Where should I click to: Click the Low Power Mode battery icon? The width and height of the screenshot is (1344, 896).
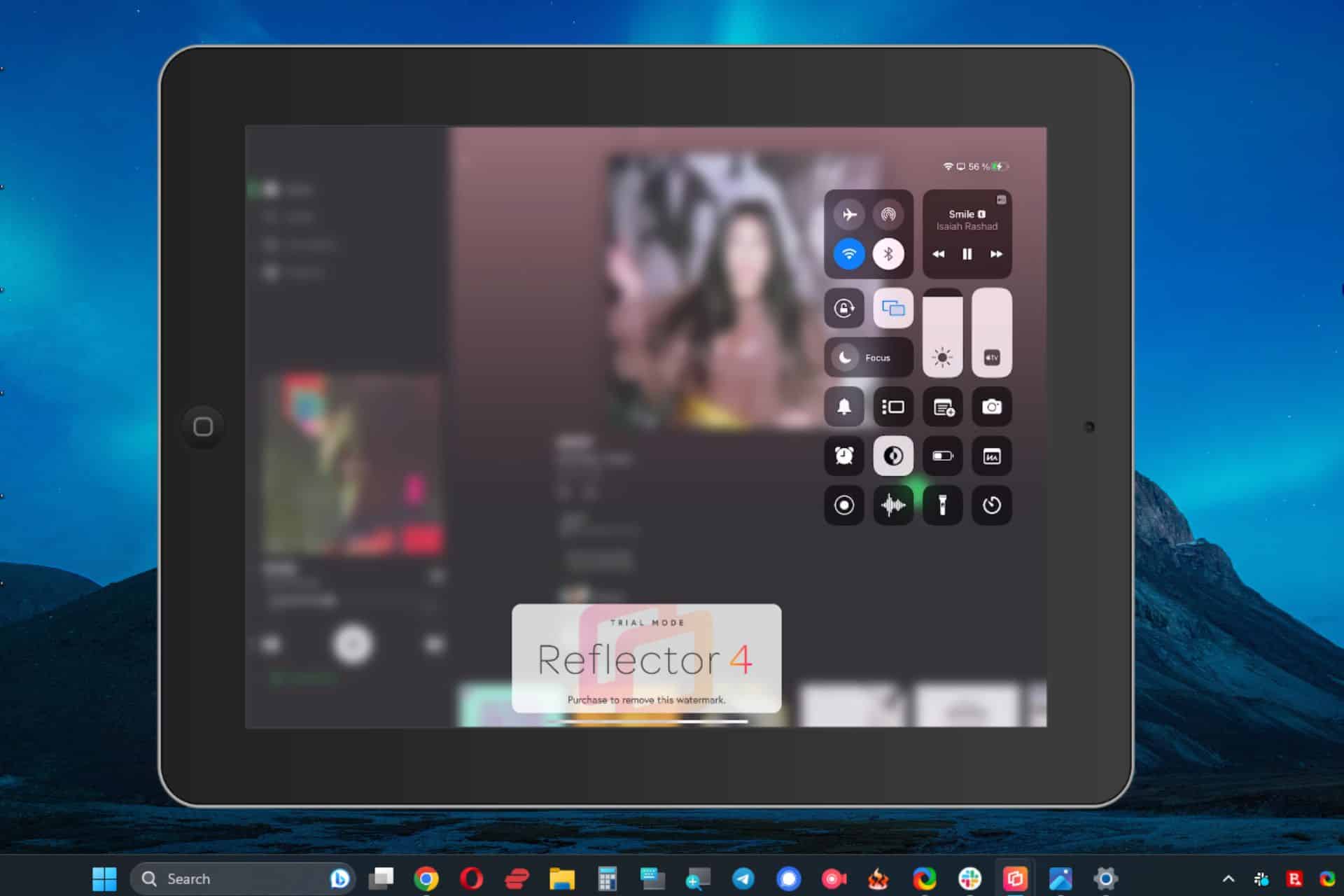[x=941, y=456]
